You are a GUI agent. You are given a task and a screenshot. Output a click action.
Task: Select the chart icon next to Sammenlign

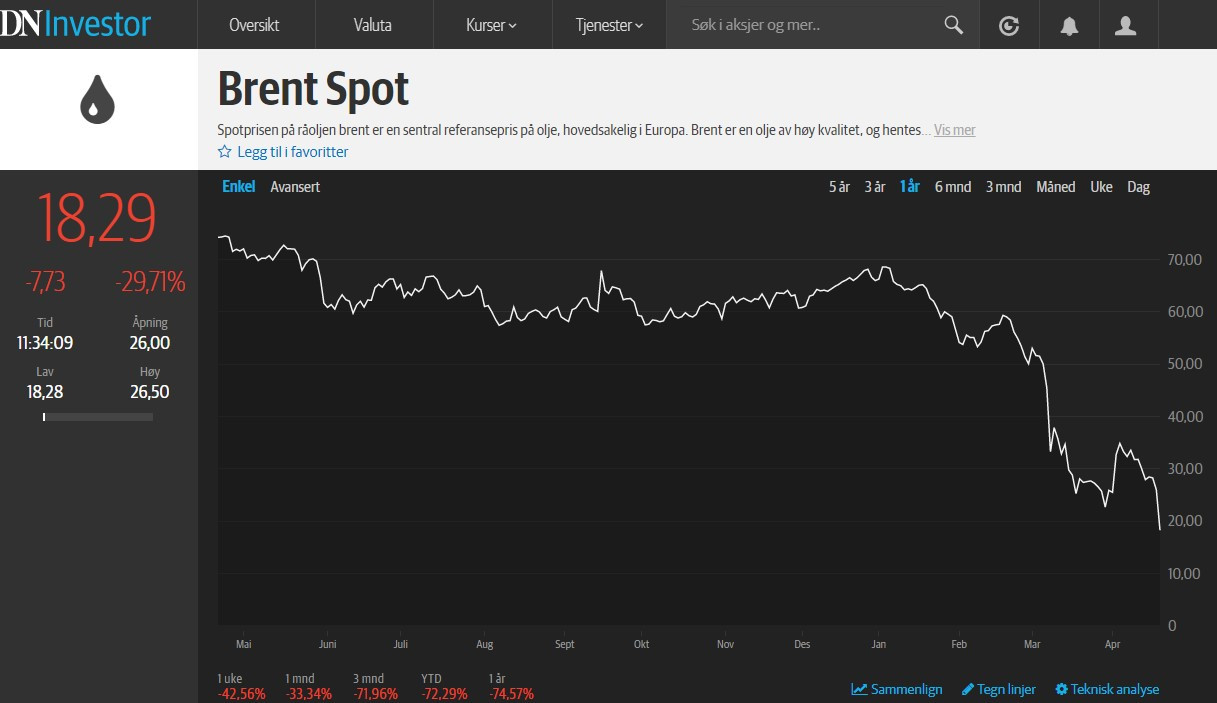click(858, 689)
